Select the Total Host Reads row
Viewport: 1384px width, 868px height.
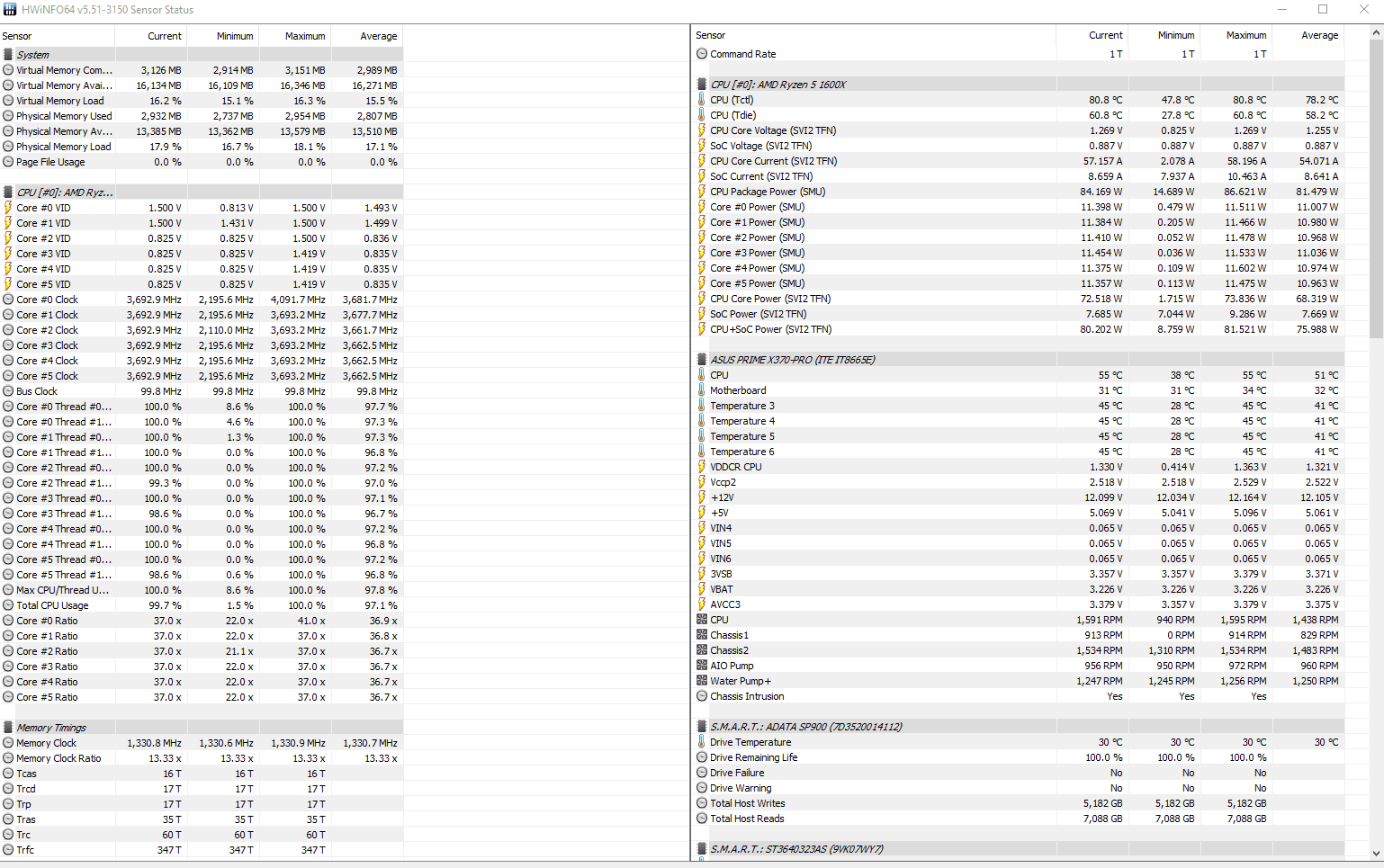(x=1019, y=819)
